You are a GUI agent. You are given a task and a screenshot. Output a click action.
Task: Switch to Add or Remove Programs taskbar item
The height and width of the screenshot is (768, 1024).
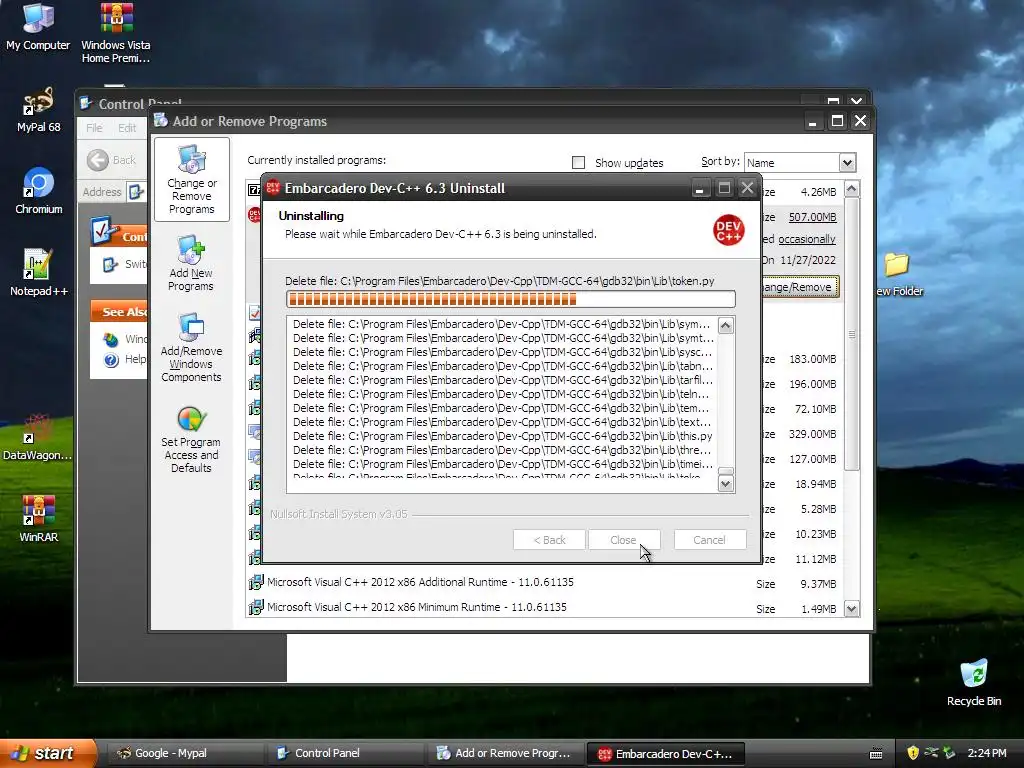505,753
